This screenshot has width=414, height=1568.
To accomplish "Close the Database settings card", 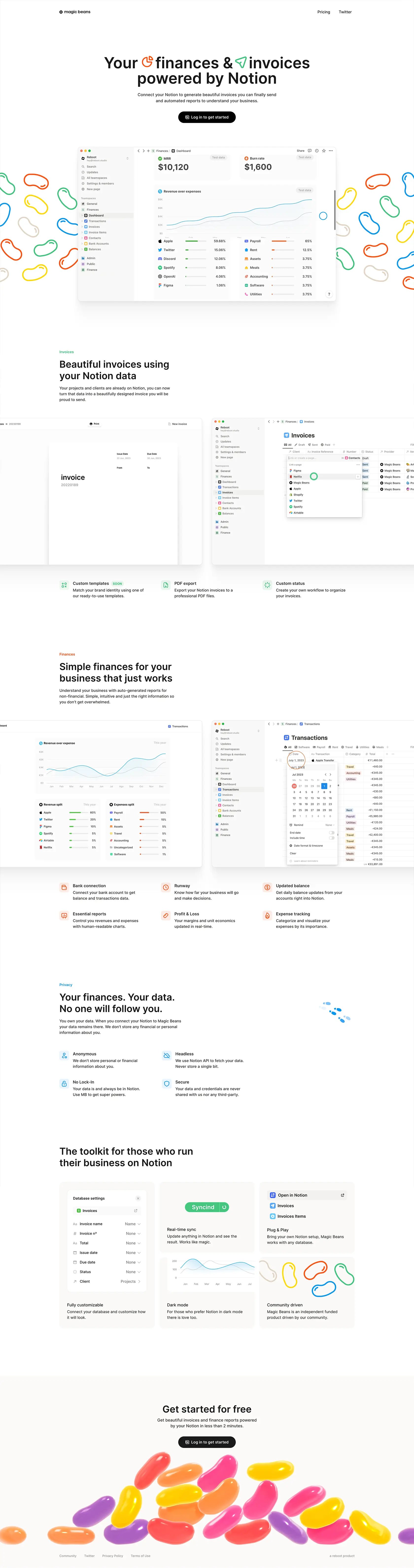I will pos(138,1198).
